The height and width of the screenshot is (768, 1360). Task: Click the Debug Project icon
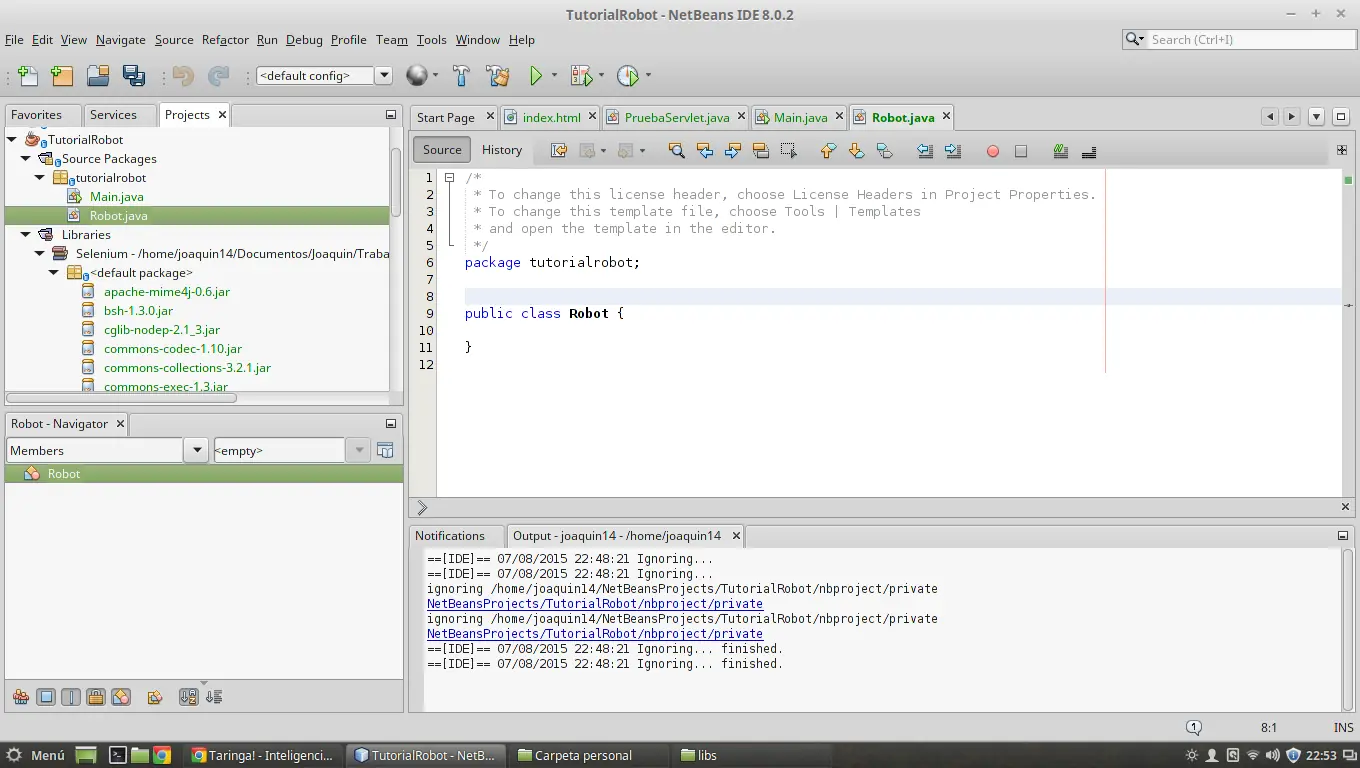581,75
